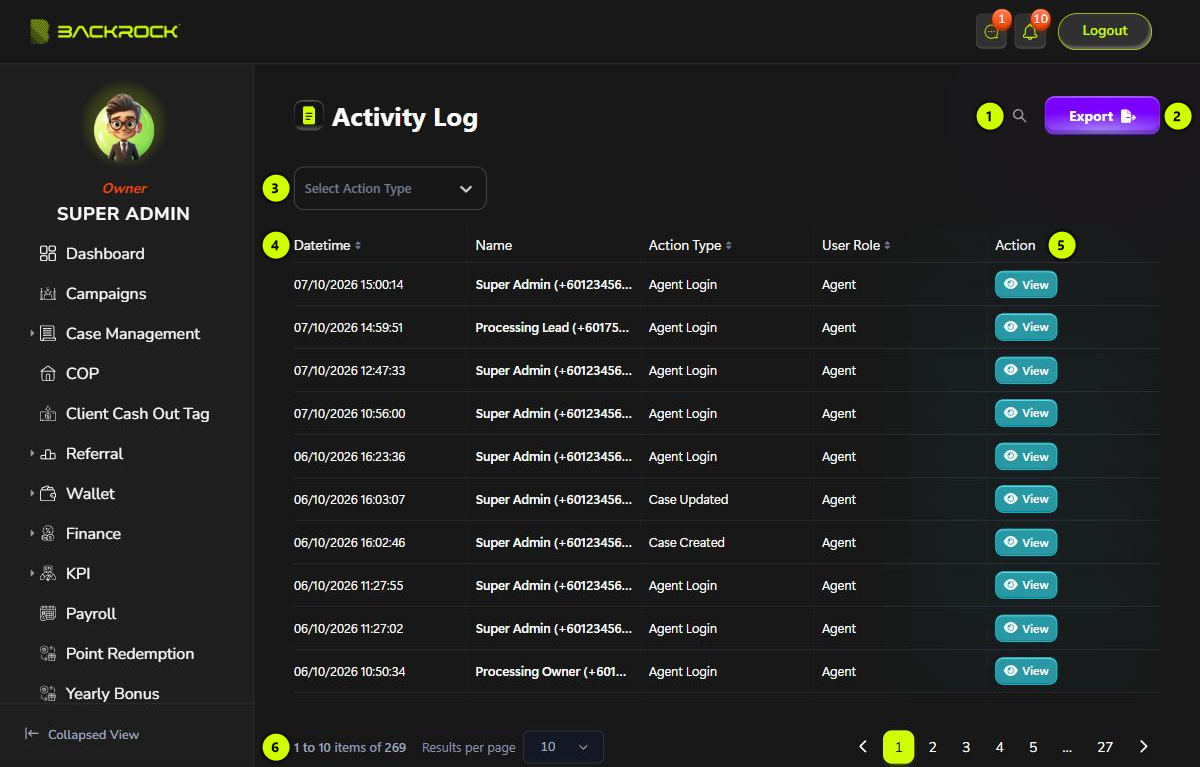Click the Payroll sidebar icon
Screen dimensions: 1200x767
click(48, 614)
